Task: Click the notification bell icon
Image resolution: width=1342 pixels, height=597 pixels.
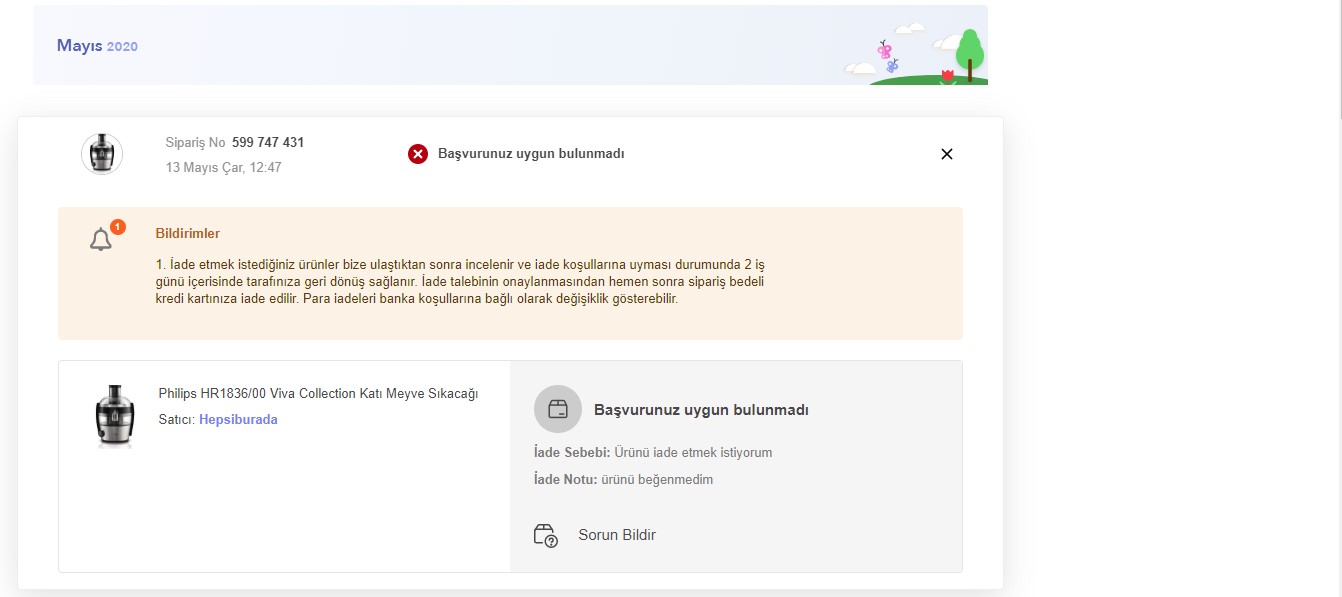Action: (100, 240)
